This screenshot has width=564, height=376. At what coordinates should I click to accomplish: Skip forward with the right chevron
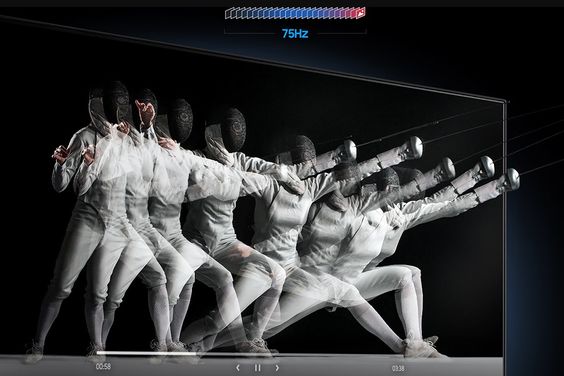[277, 368]
